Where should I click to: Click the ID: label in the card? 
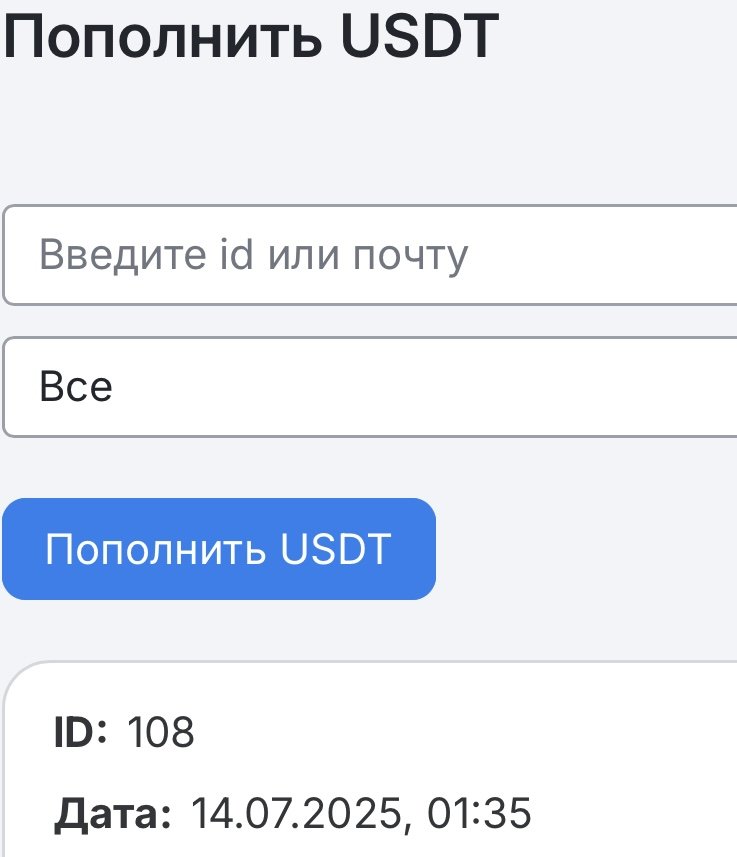(80, 731)
